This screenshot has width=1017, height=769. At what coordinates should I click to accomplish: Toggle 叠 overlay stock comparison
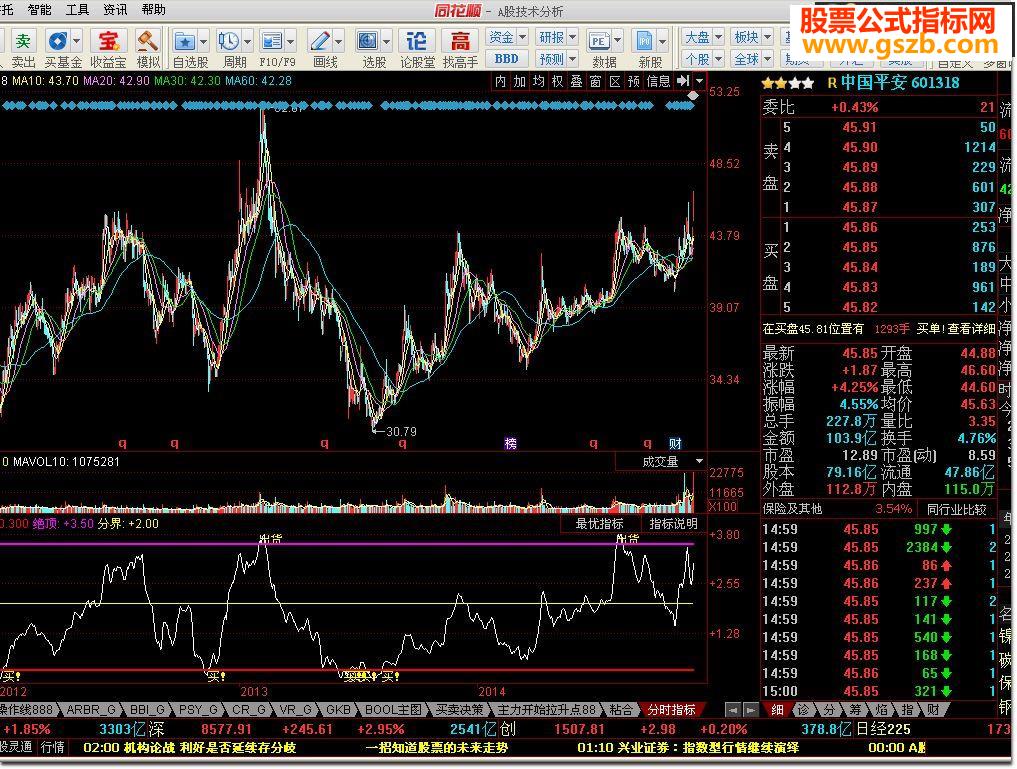(x=577, y=81)
